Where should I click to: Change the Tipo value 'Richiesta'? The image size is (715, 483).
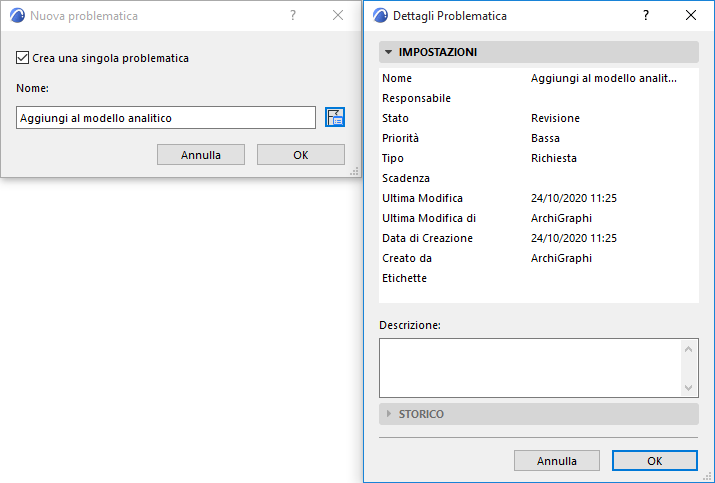[553, 158]
